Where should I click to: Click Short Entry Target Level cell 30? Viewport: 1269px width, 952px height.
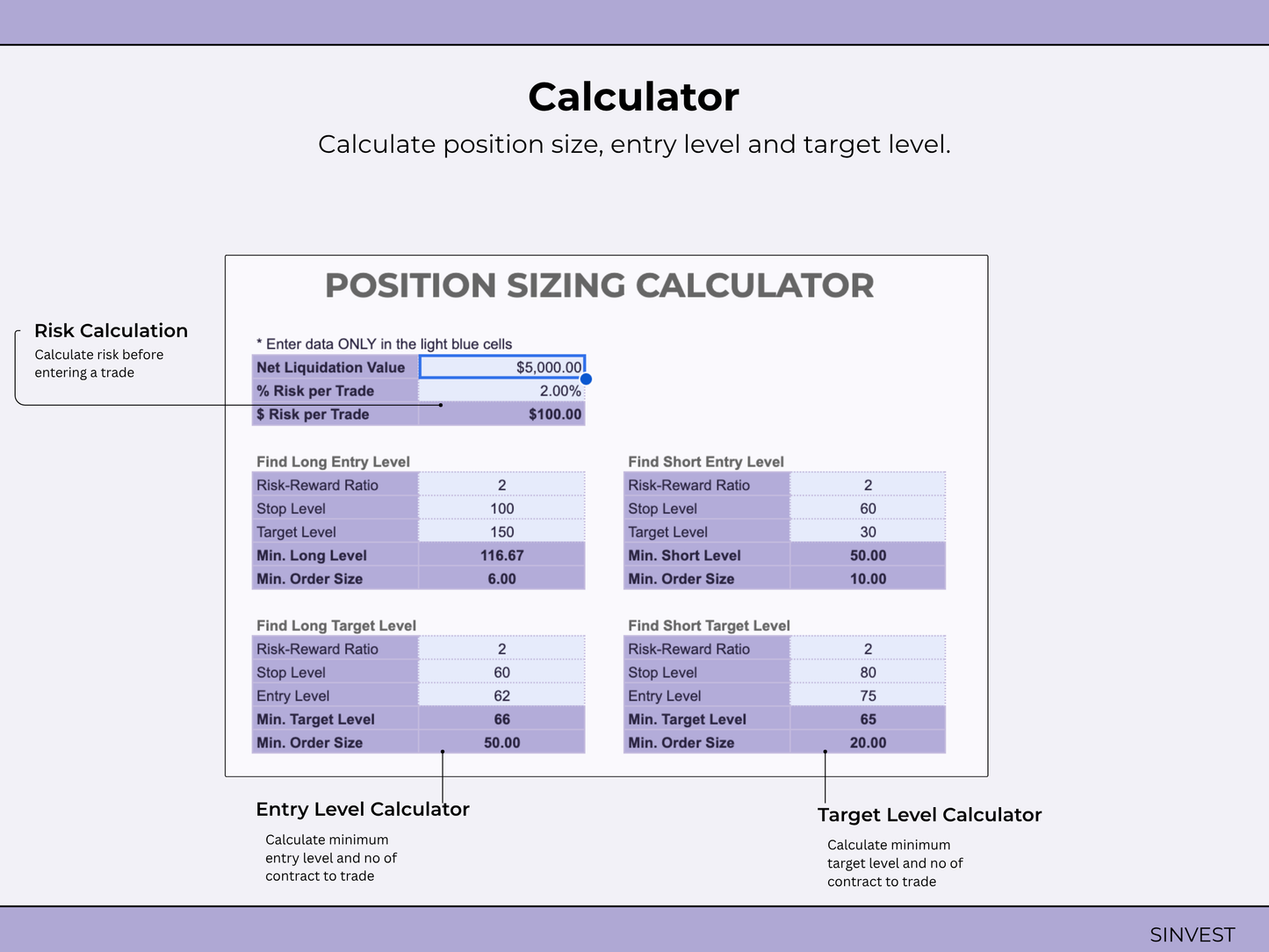point(868,532)
